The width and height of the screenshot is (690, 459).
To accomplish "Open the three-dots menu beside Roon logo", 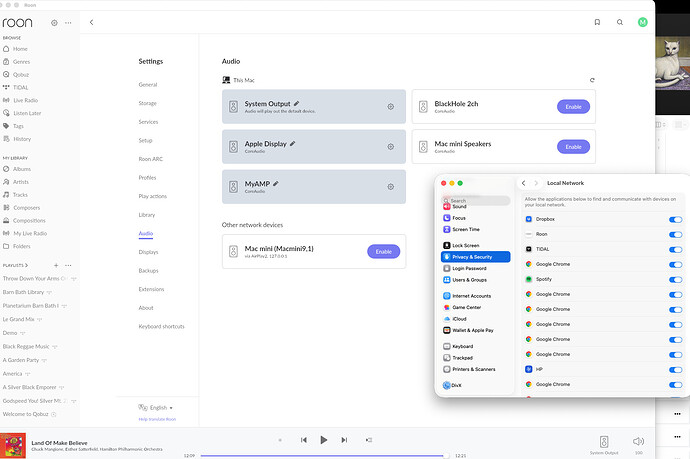I will [x=68, y=21].
